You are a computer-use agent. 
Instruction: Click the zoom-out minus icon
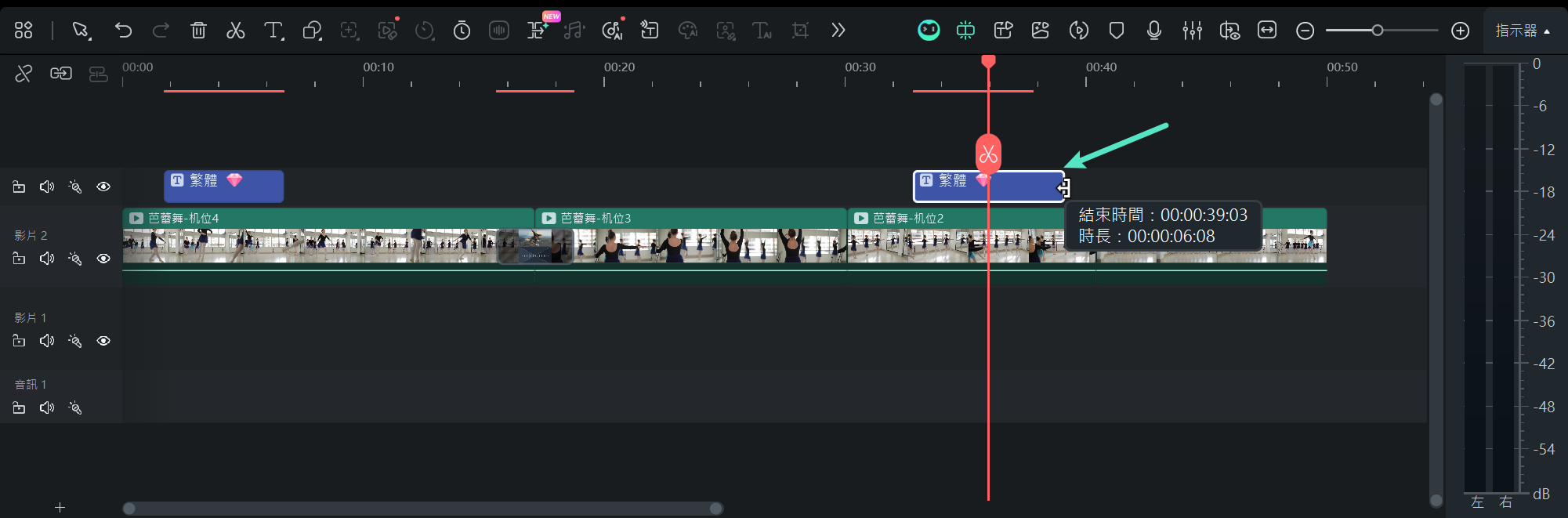click(1305, 31)
